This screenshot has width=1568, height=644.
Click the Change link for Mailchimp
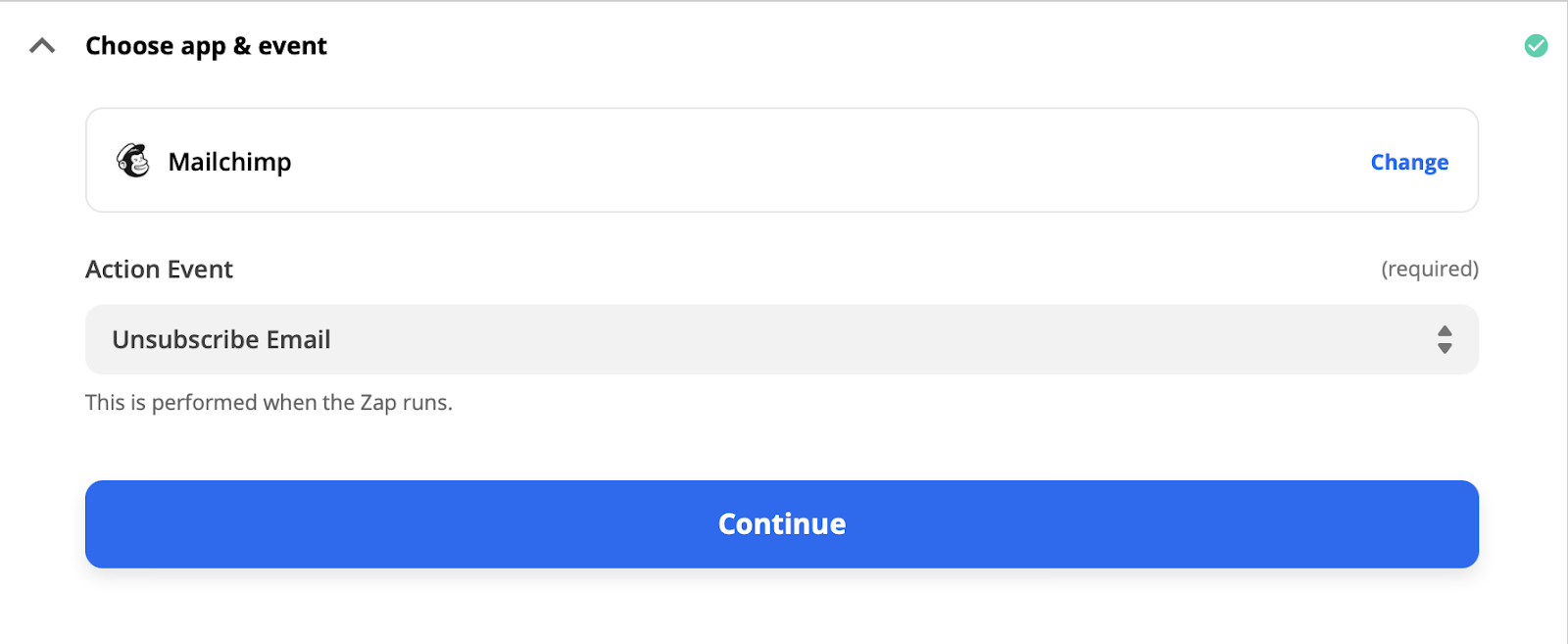(1408, 162)
